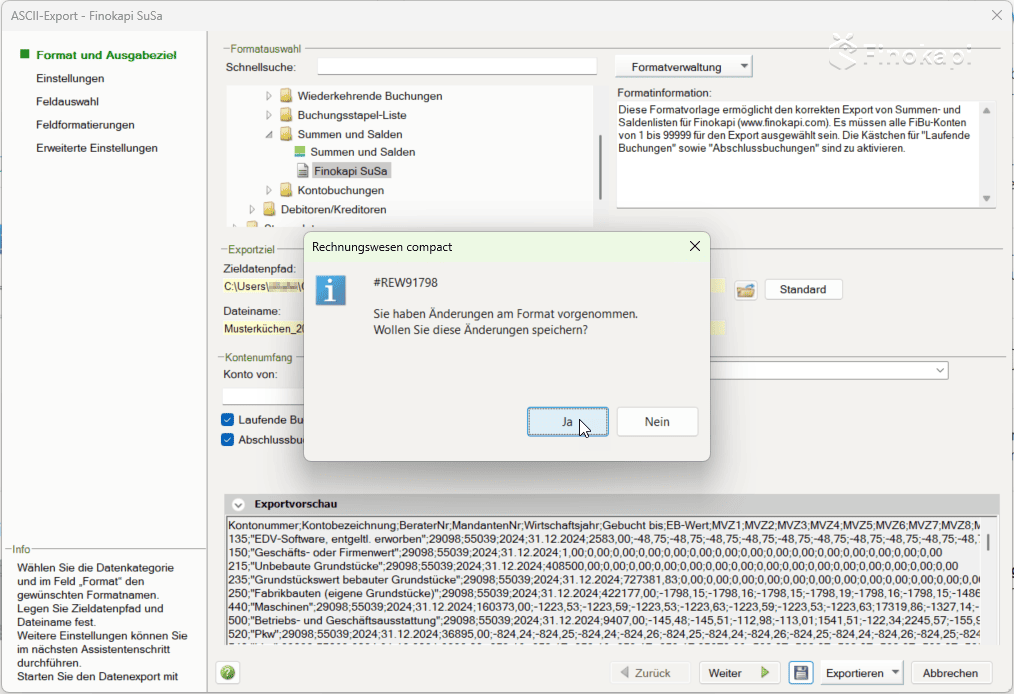Click the "Fabrikbauten (eigene Grundstücke)" preview row
Image resolution: width=1014 pixels, height=694 pixels.
(x=604, y=593)
